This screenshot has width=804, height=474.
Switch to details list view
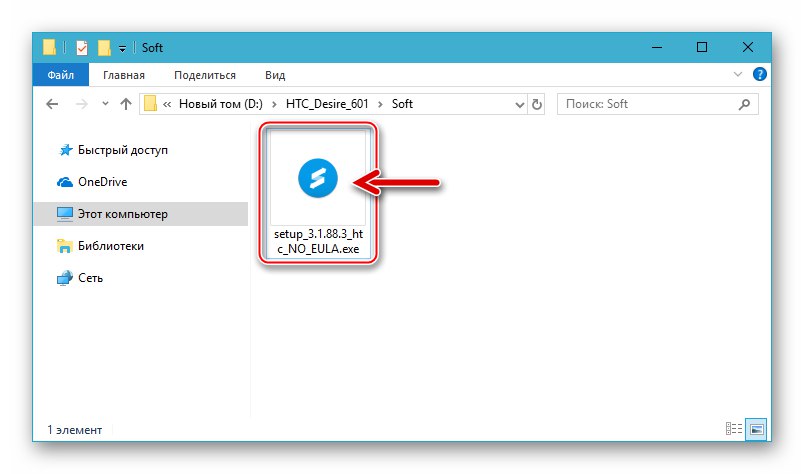pos(734,428)
